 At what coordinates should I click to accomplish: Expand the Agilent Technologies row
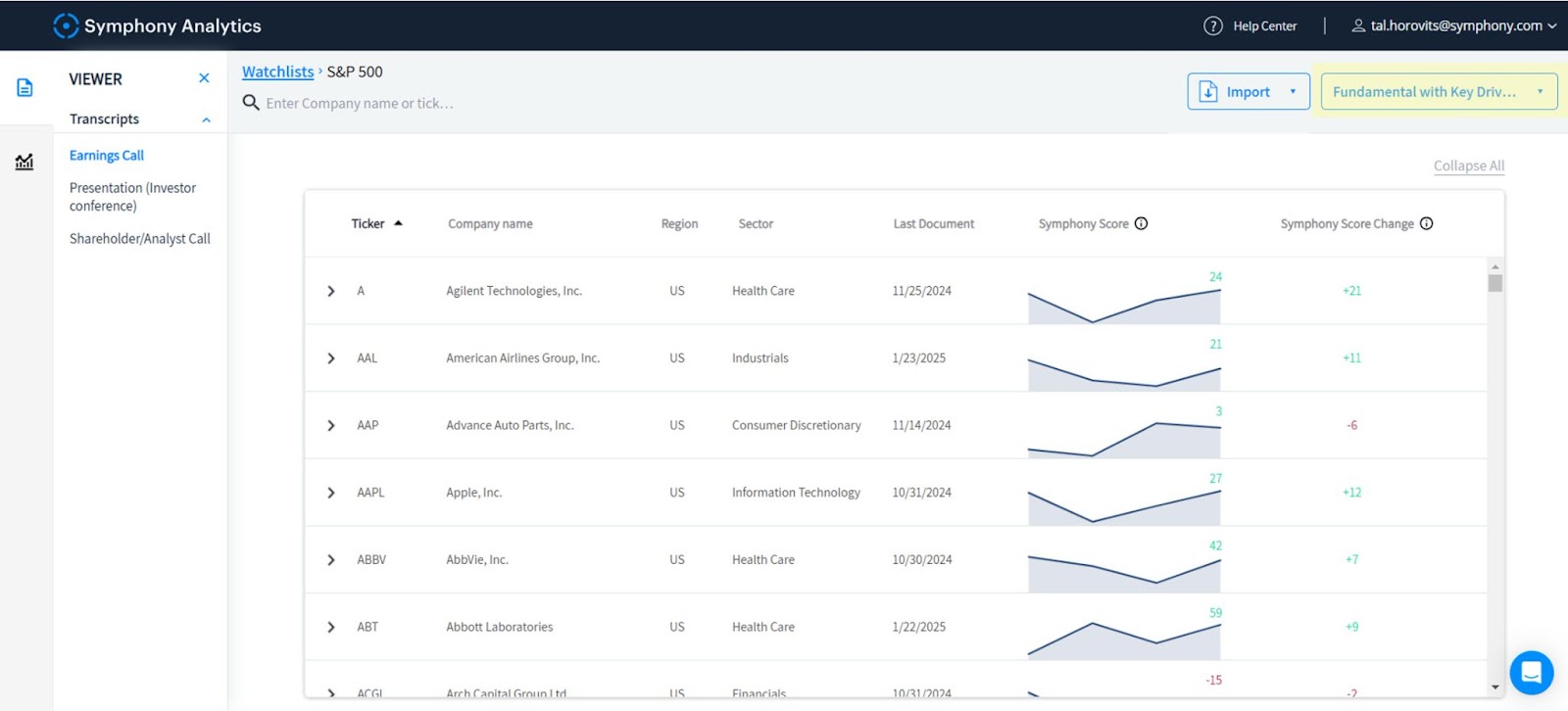331,292
